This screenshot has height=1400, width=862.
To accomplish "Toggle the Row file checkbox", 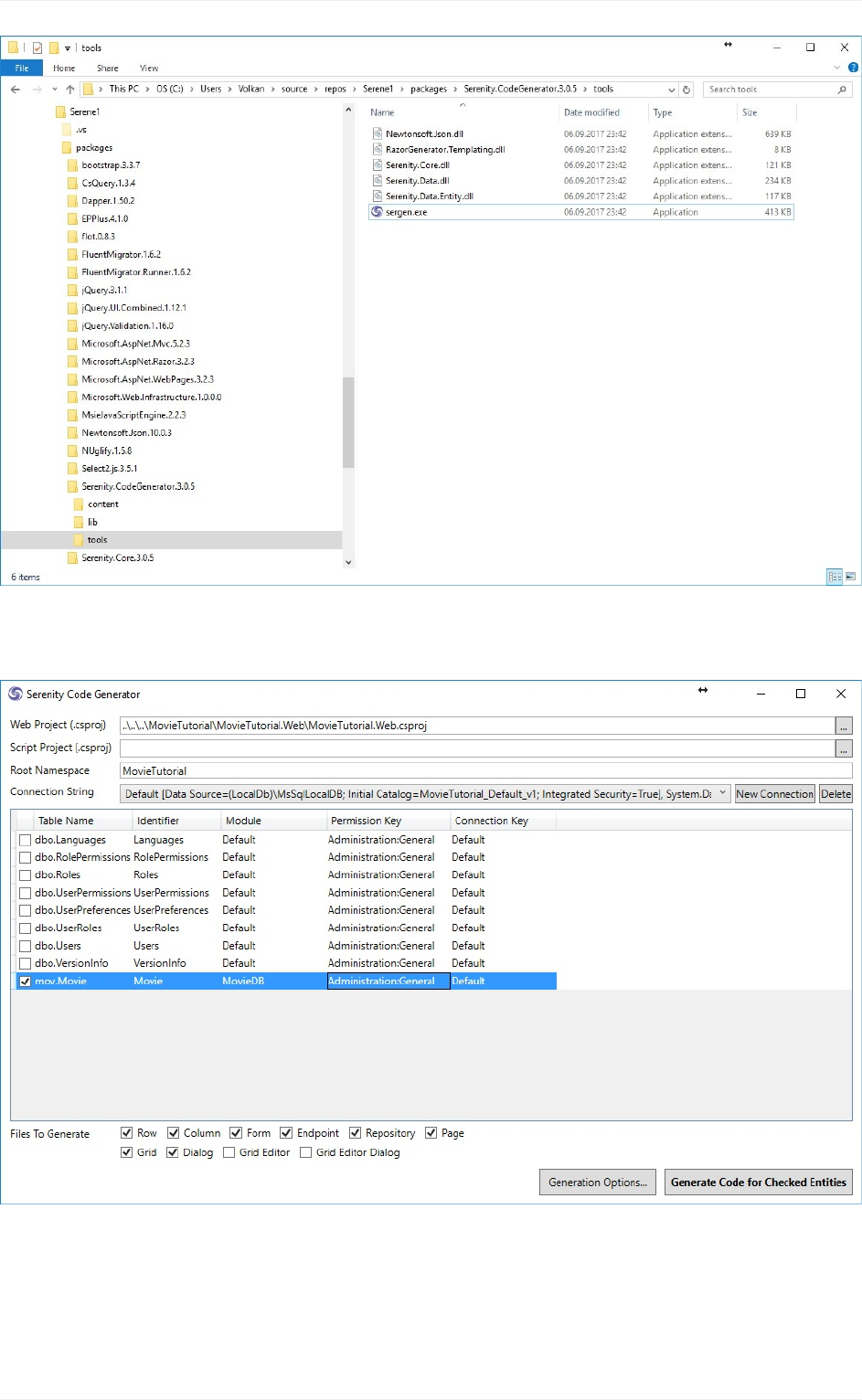I will [x=127, y=1133].
